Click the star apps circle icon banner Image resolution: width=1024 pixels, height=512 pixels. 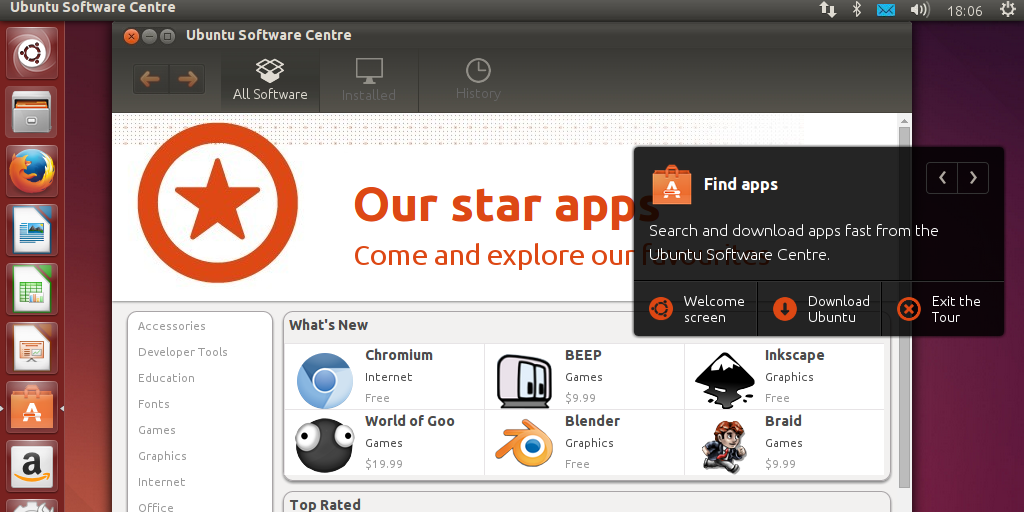point(217,203)
